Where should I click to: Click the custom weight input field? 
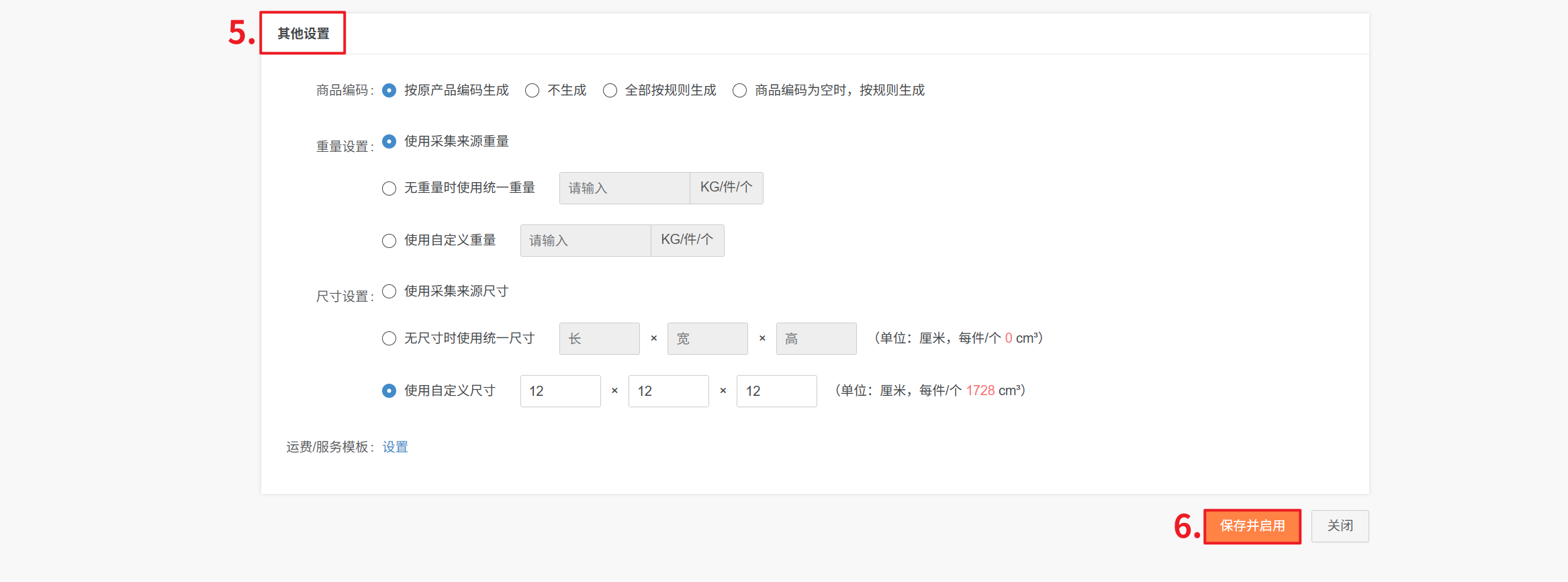(585, 241)
